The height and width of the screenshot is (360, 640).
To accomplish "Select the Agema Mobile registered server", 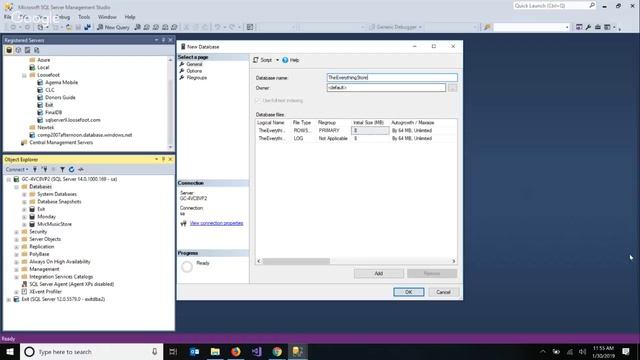I will tap(61, 82).
